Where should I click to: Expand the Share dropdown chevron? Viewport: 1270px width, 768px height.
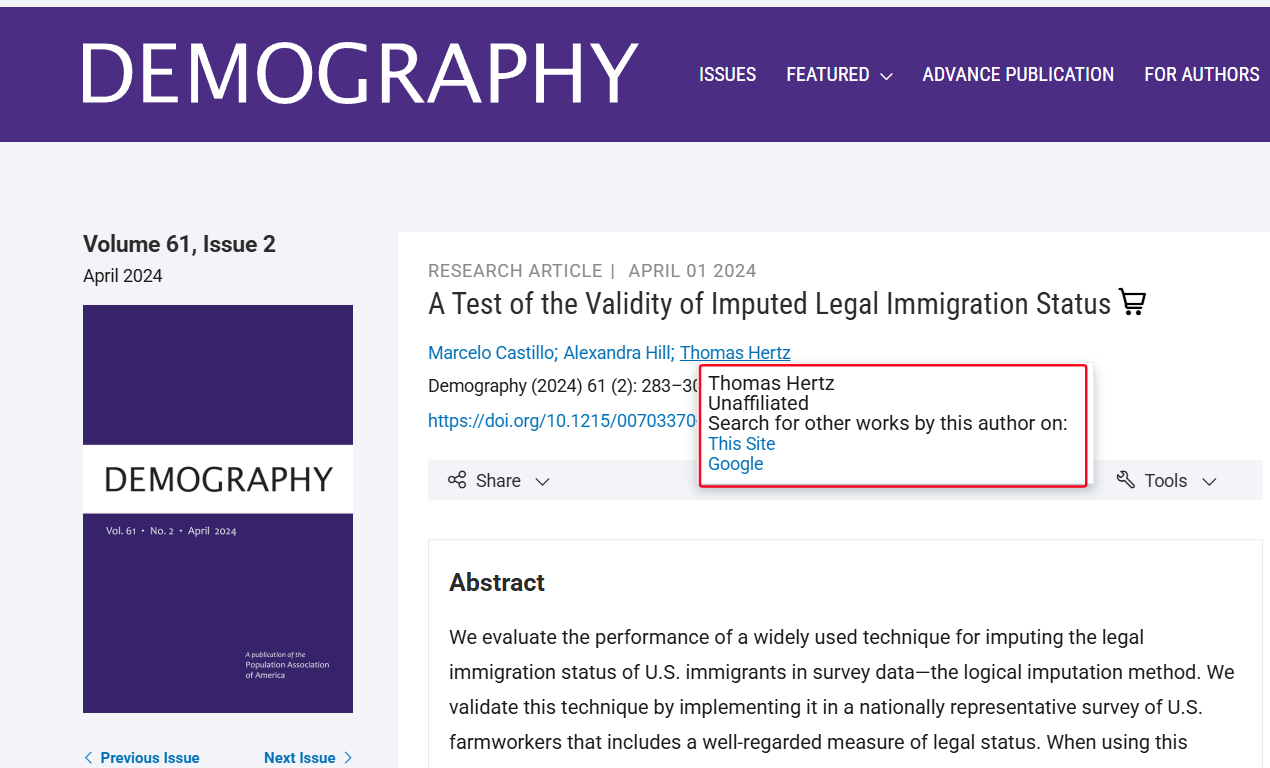[542, 481]
